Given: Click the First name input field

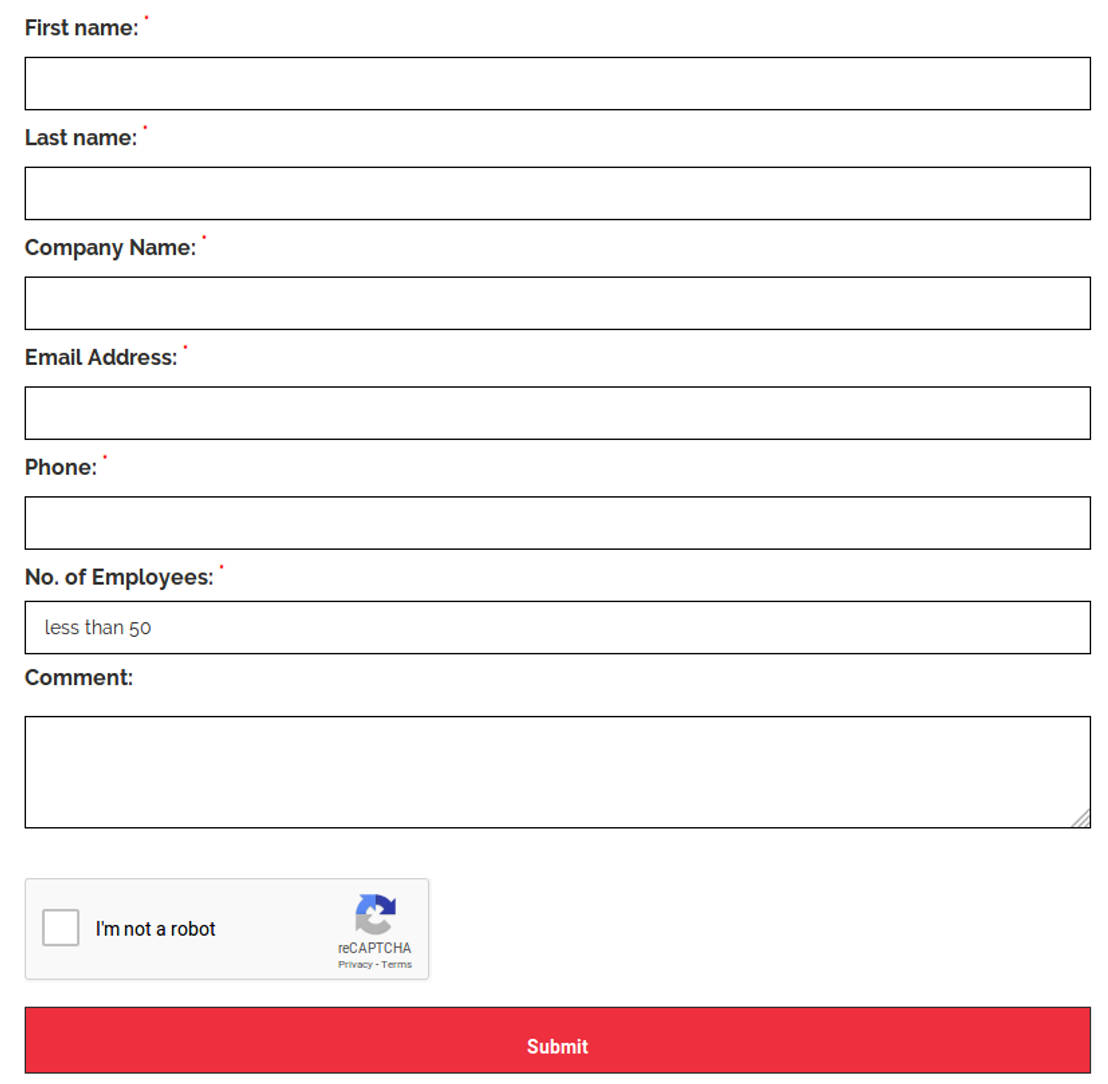Looking at the screenshot, I should tap(557, 83).
